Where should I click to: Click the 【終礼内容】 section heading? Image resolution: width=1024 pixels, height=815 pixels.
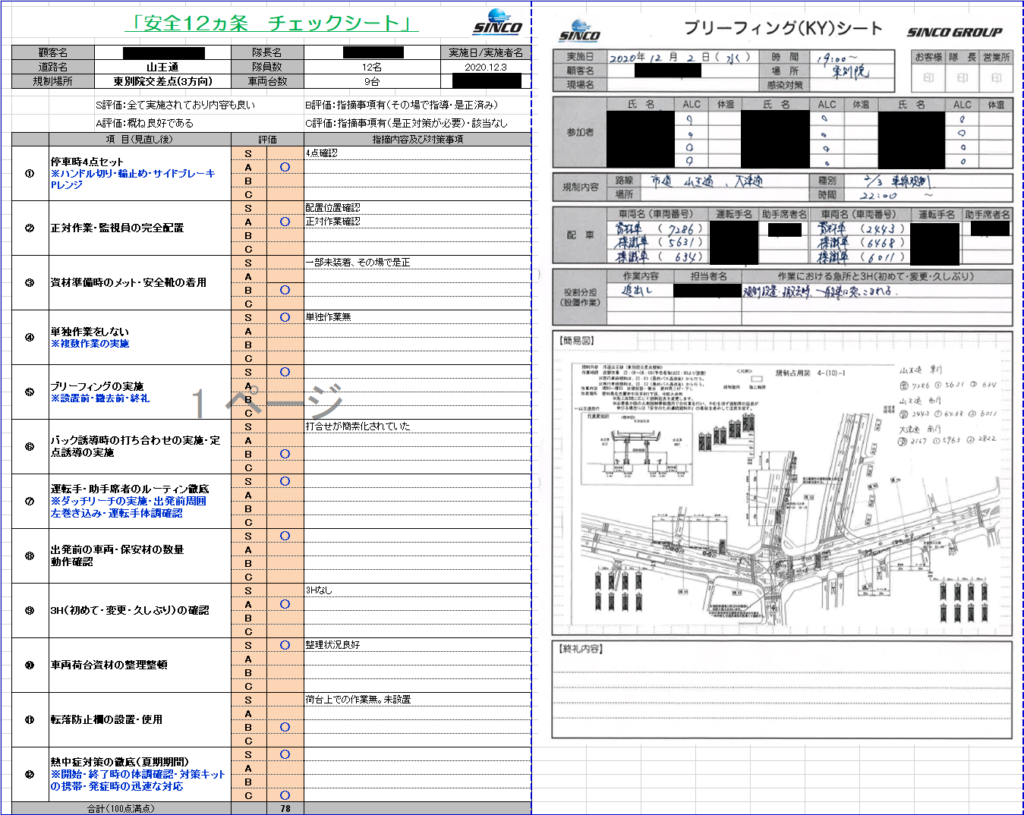(x=580, y=648)
